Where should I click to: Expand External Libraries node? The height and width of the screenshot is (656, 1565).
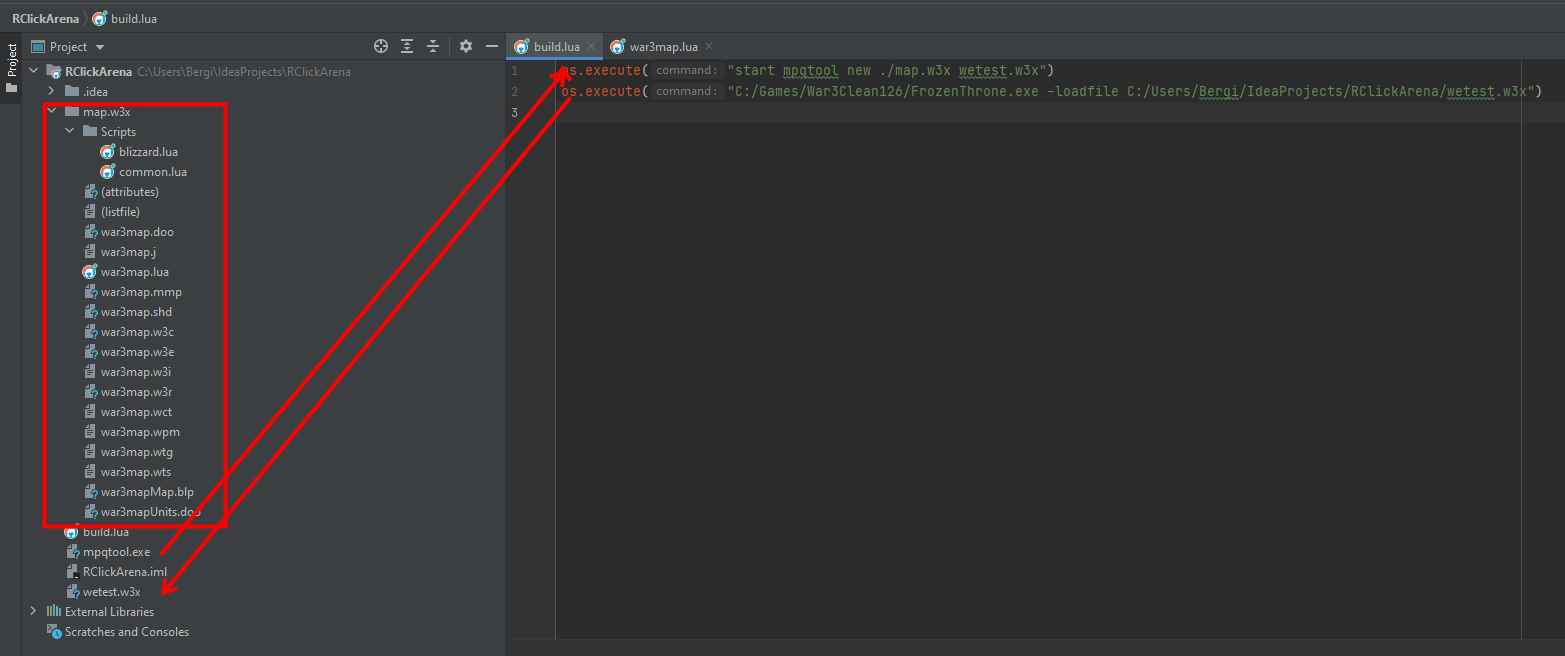point(33,611)
